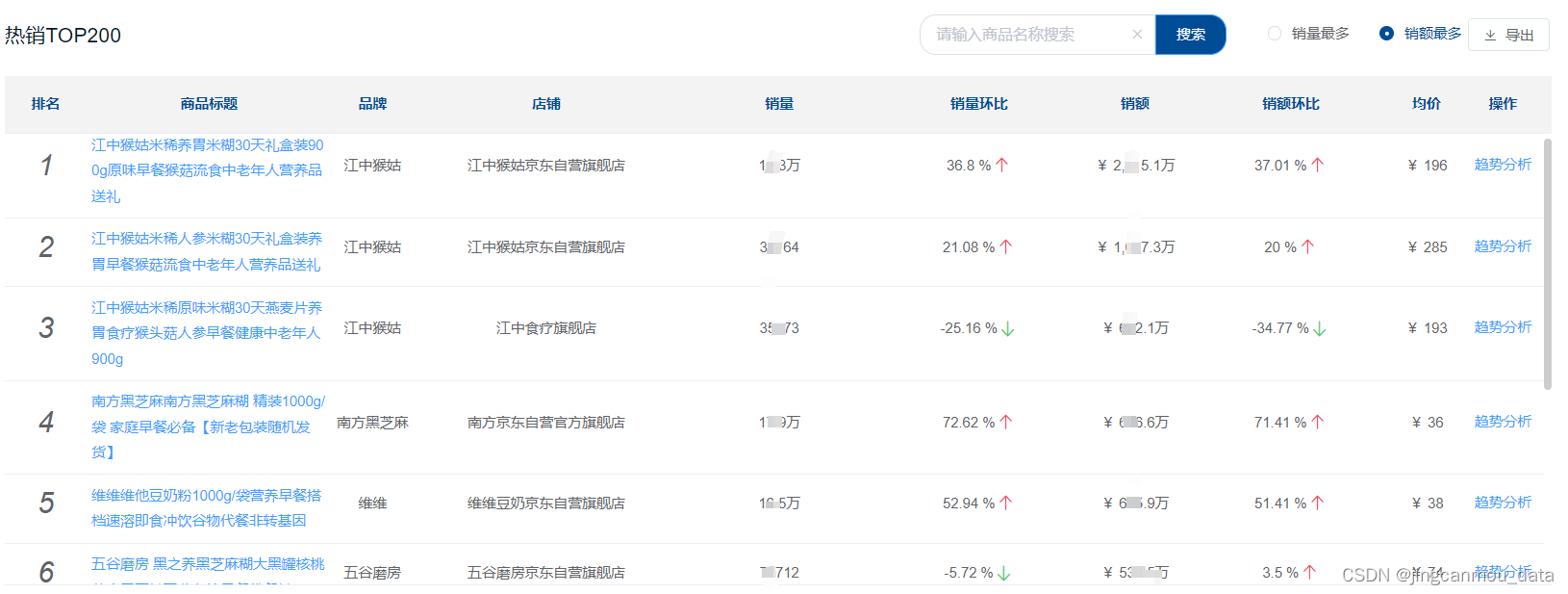Open the 南方黑芝麻糊 精装1000g product link
Viewport: 1568px width, 594px height.
208,426
